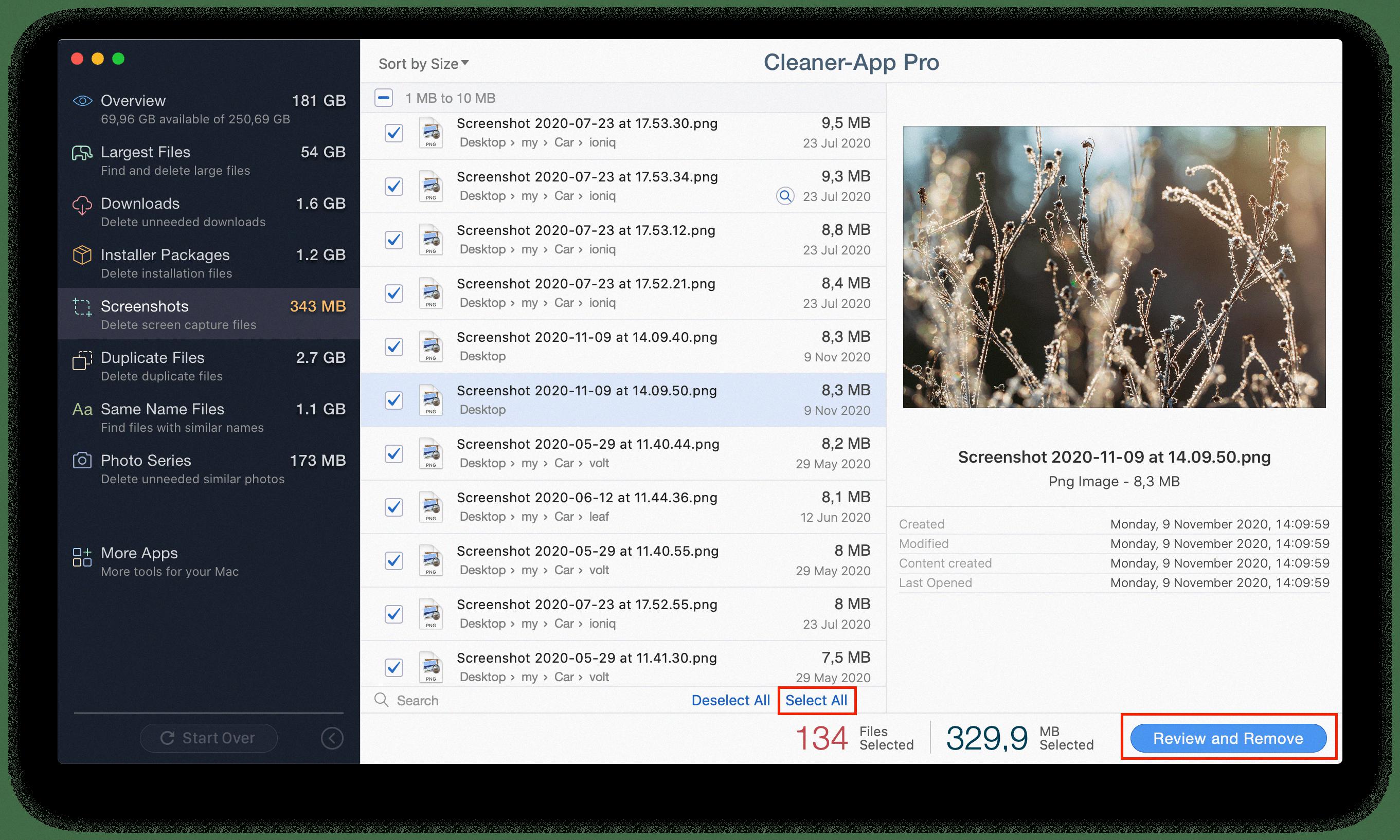Toggle the 1 MB to 10 MB group checkbox
1400x840 pixels.
[383, 98]
